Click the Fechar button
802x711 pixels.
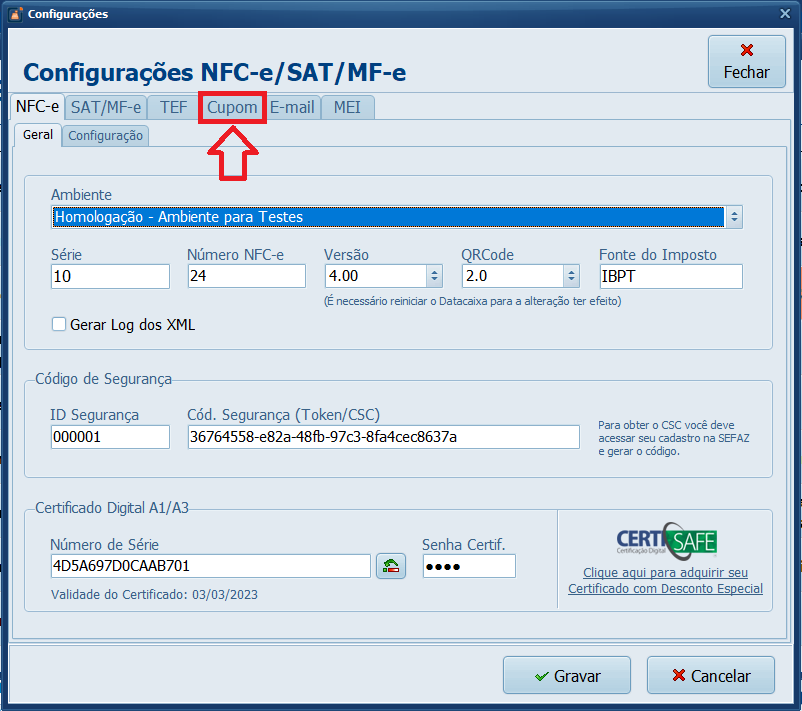pyautogui.click(x=746, y=62)
